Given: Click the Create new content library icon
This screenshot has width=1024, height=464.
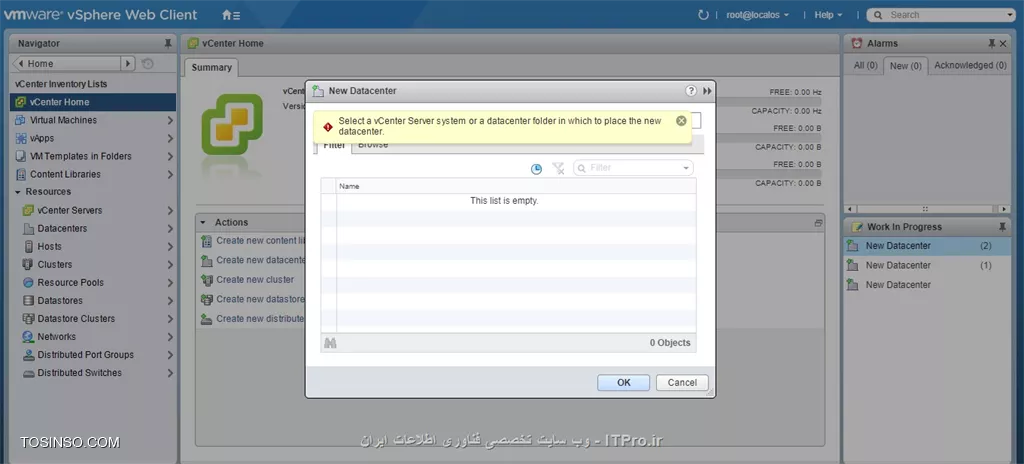Looking at the screenshot, I should click(x=207, y=240).
